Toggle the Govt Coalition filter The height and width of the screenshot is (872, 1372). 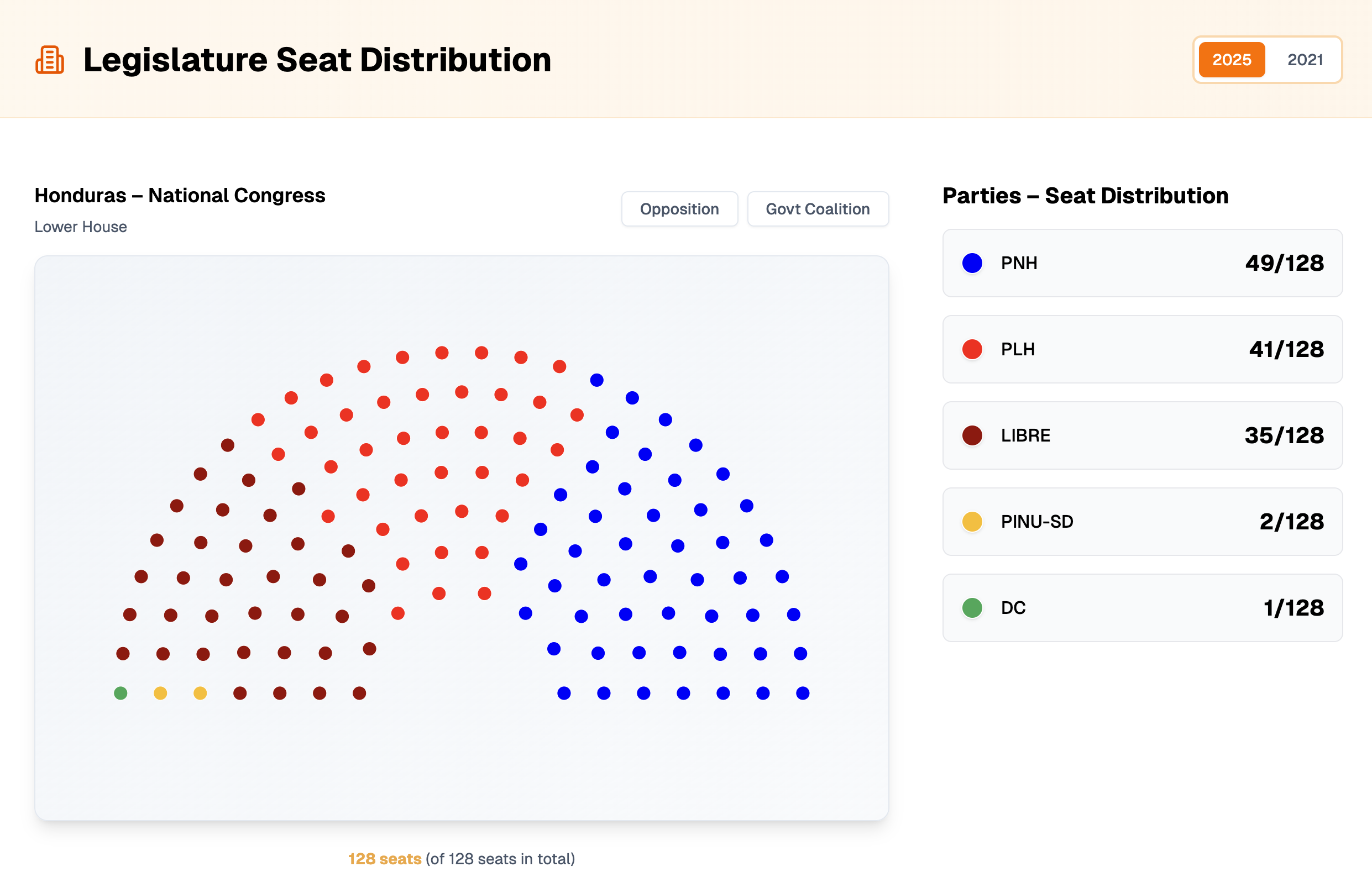point(817,209)
